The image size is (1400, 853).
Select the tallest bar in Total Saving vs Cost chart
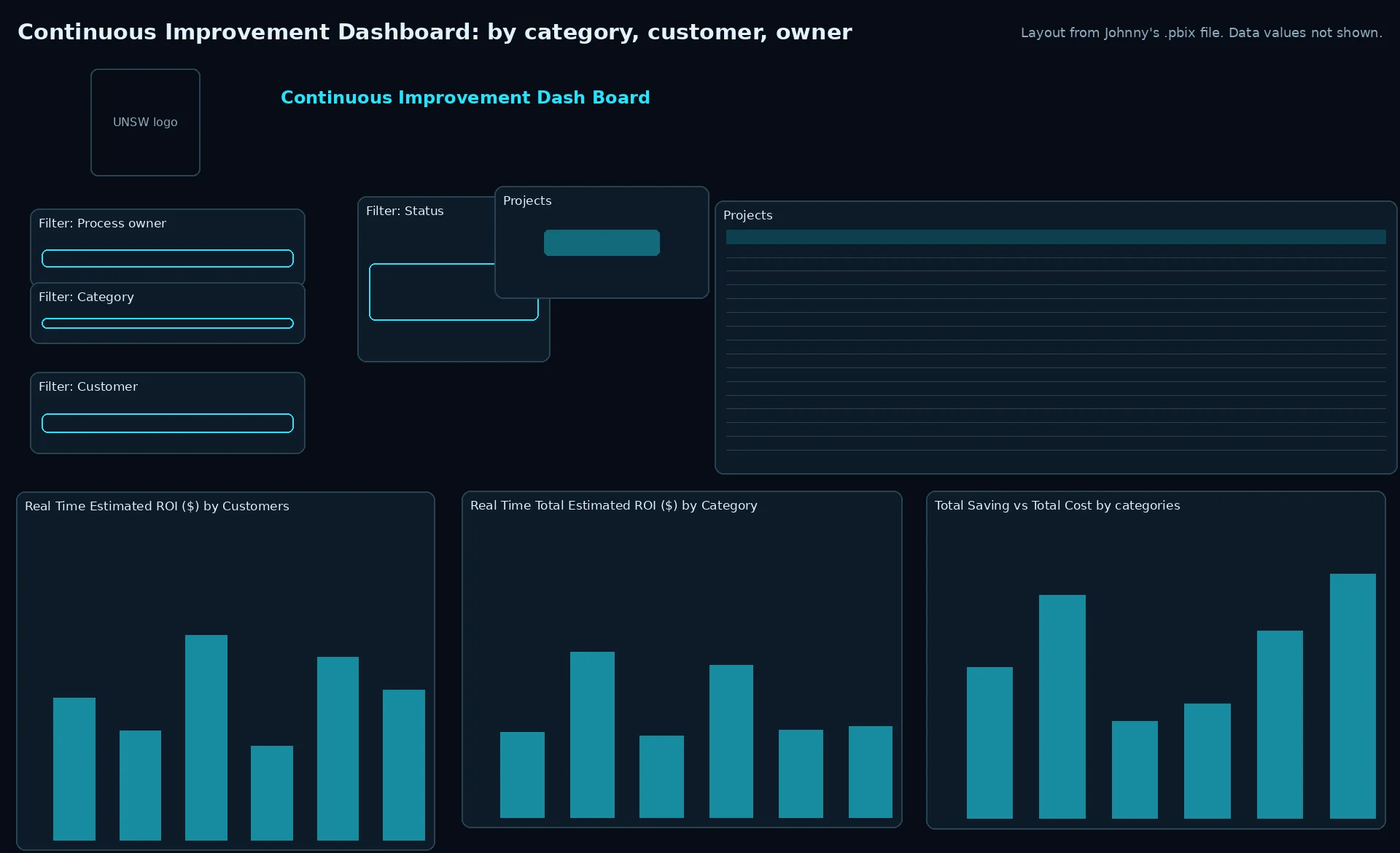[1353, 696]
